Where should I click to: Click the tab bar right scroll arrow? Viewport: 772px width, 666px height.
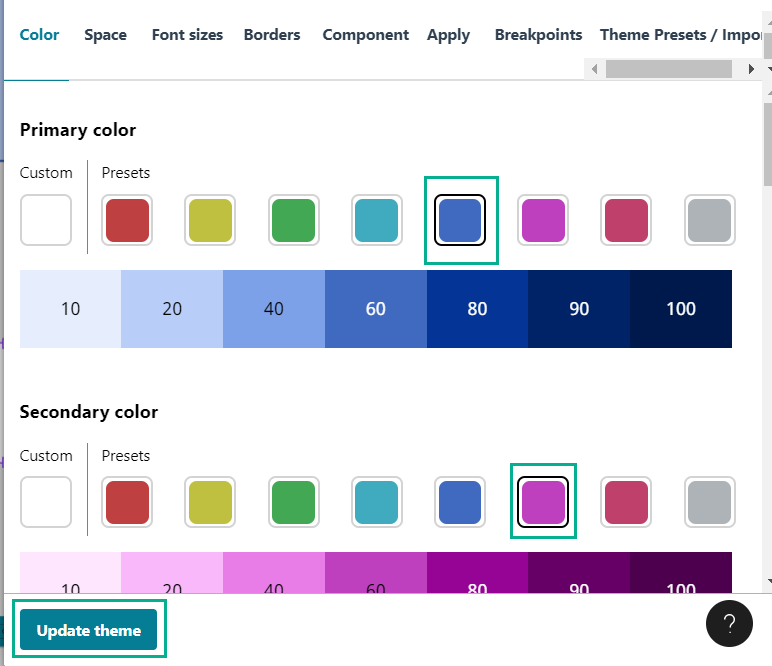(x=751, y=69)
